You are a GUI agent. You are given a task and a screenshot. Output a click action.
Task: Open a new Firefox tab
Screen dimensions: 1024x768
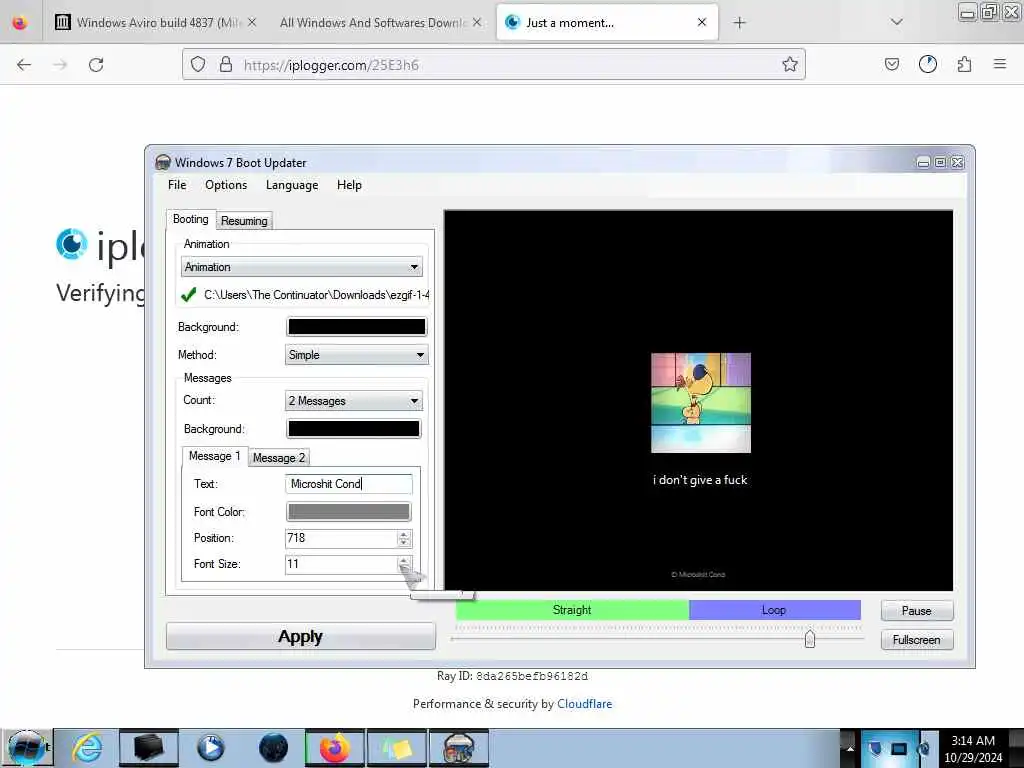tap(739, 23)
